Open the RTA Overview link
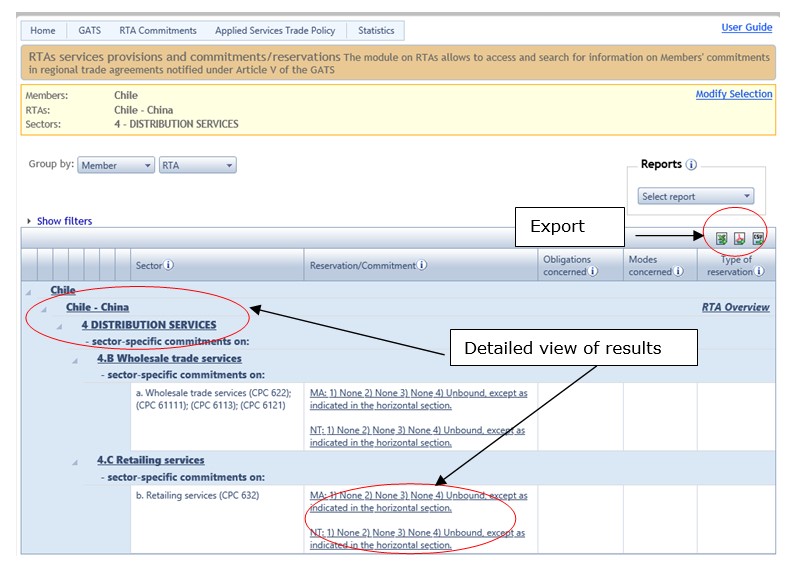Image resolution: width=786 pixels, height=561 pixels. (x=735, y=307)
